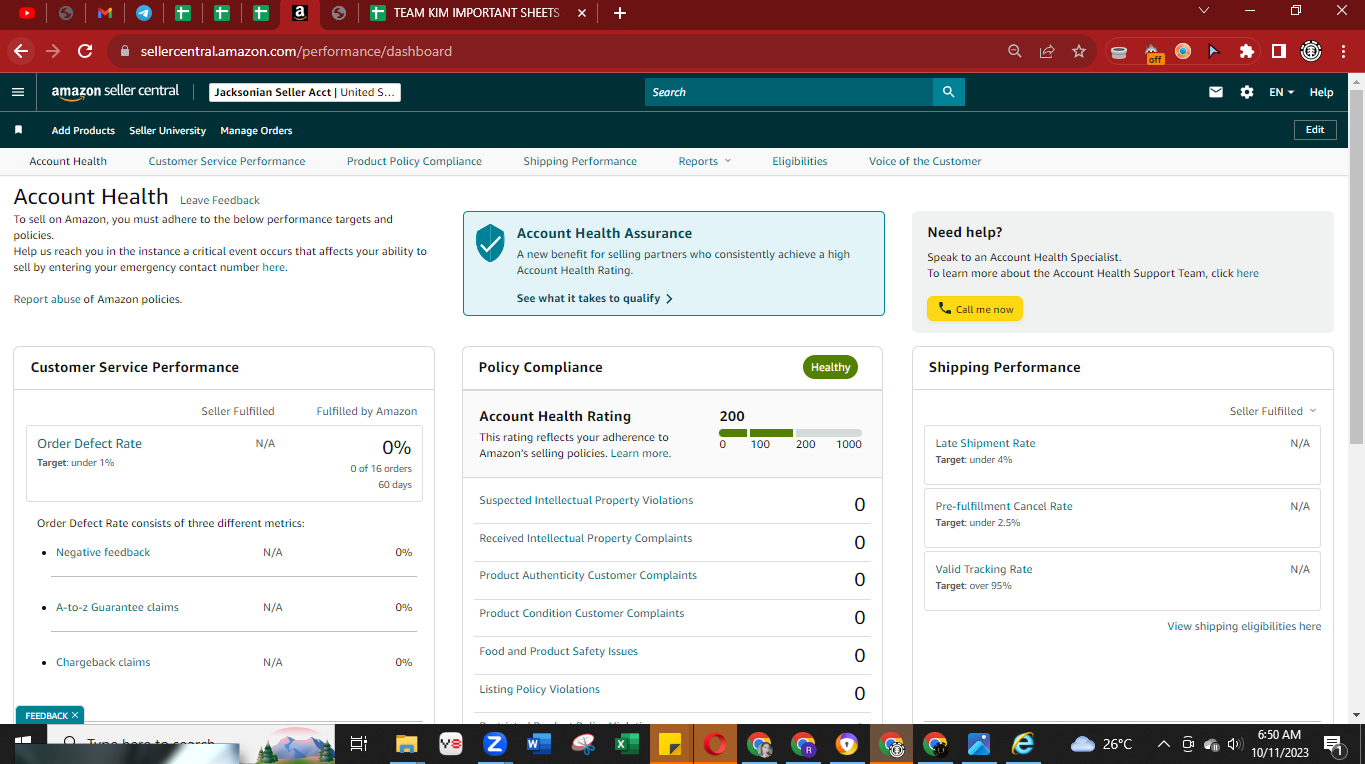
Task: Open the browser Extensions puzzle icon
Action: 1246,51
